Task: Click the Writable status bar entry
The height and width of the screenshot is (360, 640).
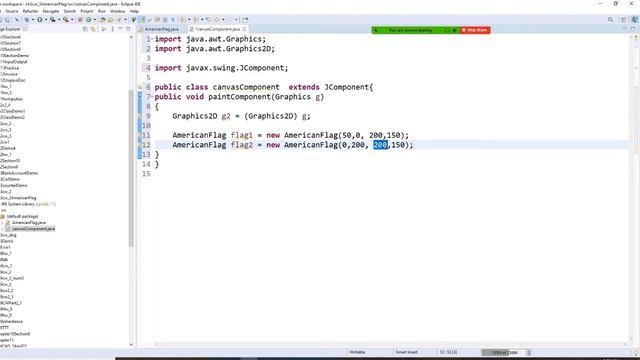Action: click(x=357, y=352)
